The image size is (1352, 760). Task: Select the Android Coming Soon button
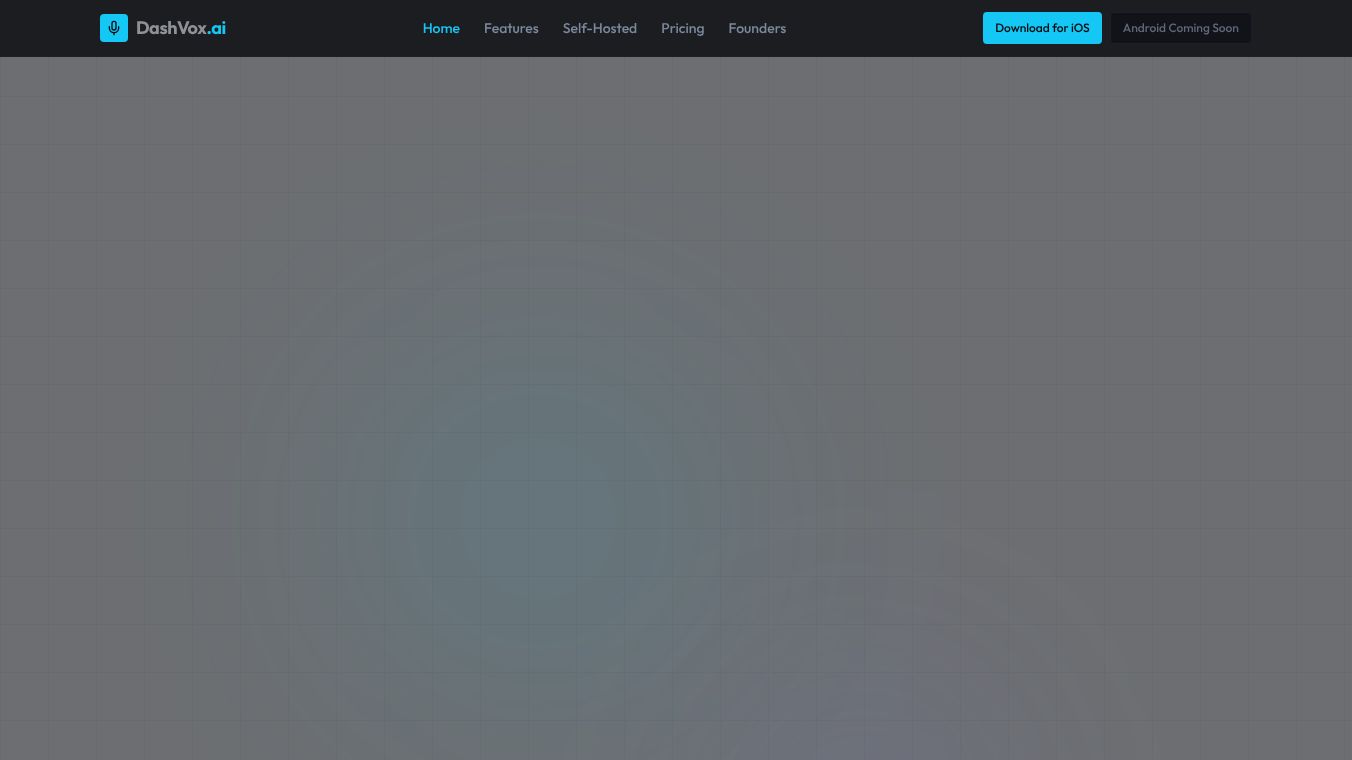coord(1181,28)
